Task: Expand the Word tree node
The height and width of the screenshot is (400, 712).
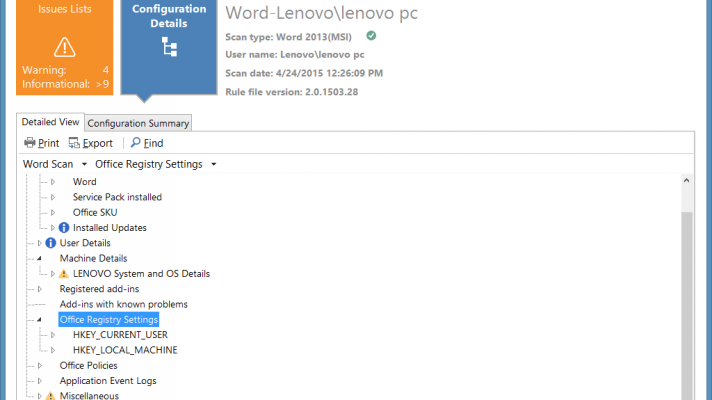Action: 53,182
